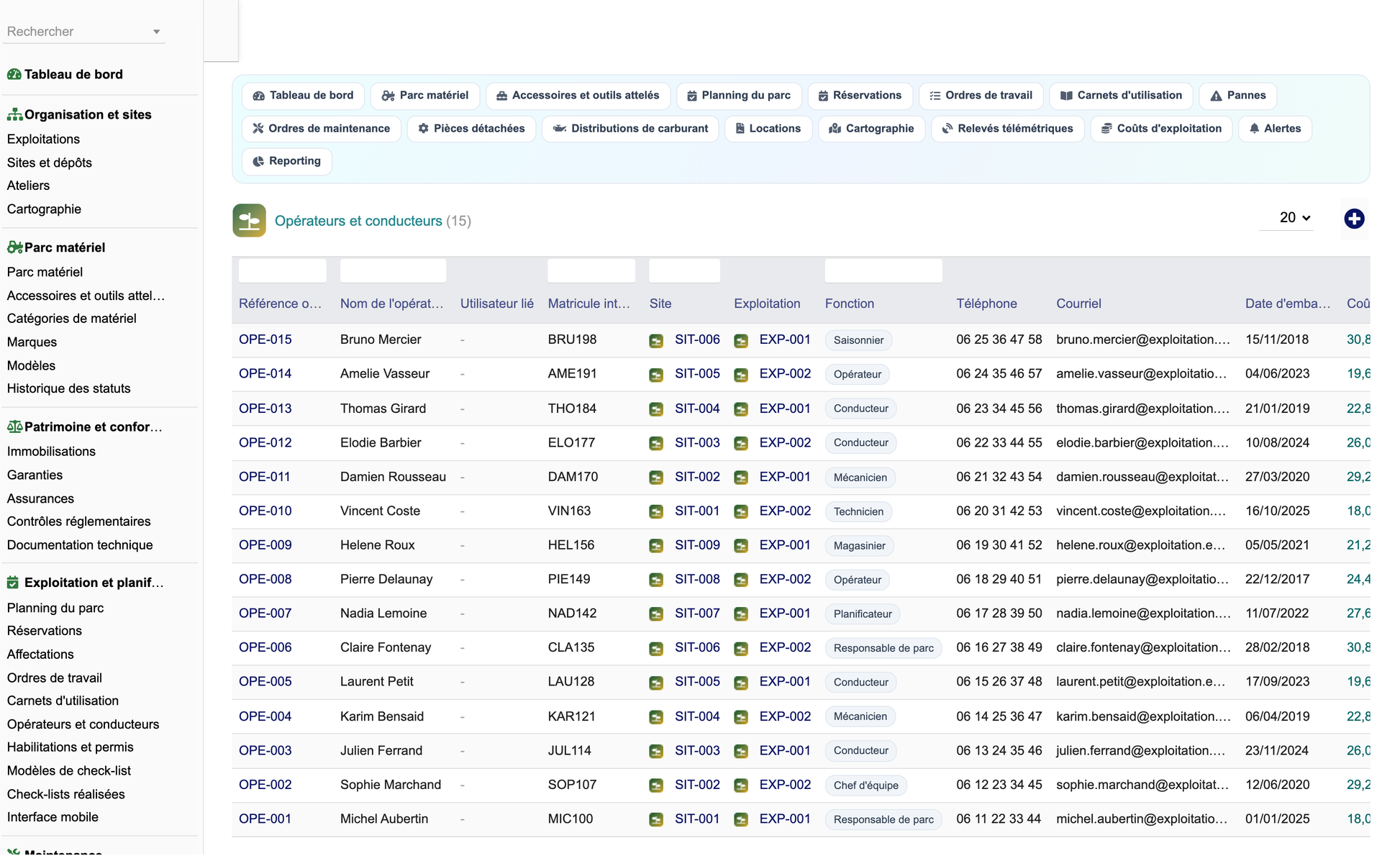This screenshot has height=866, width=1400.
Task: Click the site icon beside SIT-001 in OPE-010 row
Action: pyautogui.click(x=656, y=512)
